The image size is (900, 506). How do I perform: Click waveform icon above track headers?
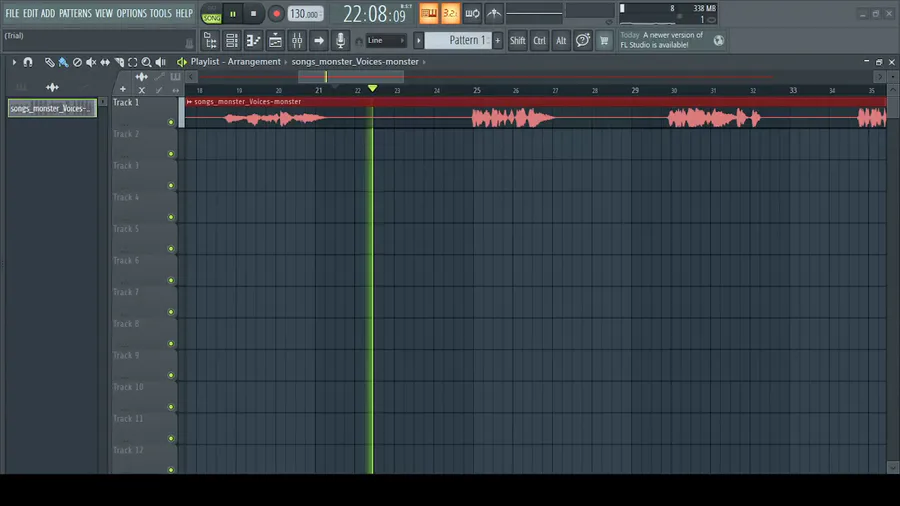click(x=141, y=76)
